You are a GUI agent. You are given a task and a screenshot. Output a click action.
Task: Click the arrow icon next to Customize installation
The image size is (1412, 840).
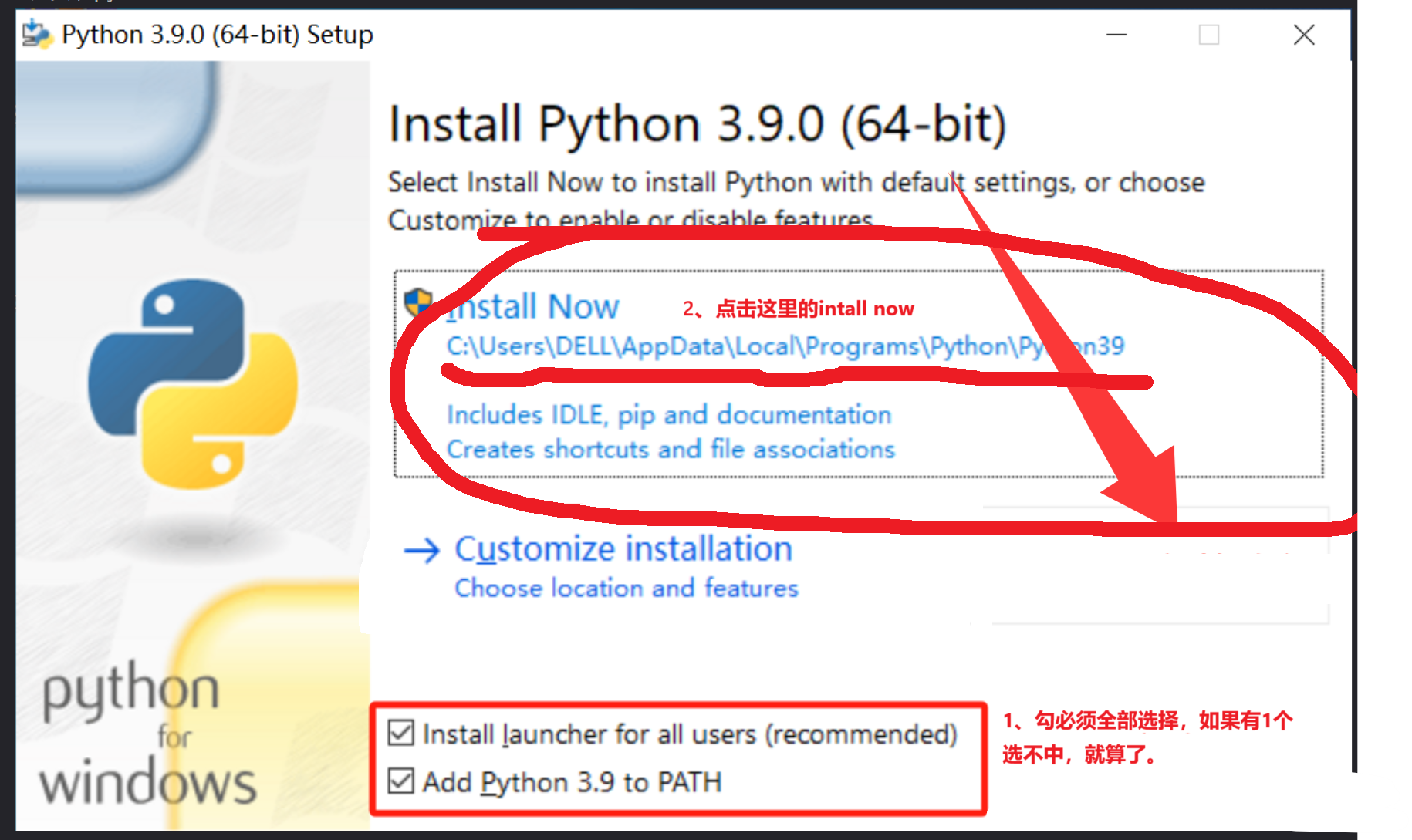coord(422,550)
